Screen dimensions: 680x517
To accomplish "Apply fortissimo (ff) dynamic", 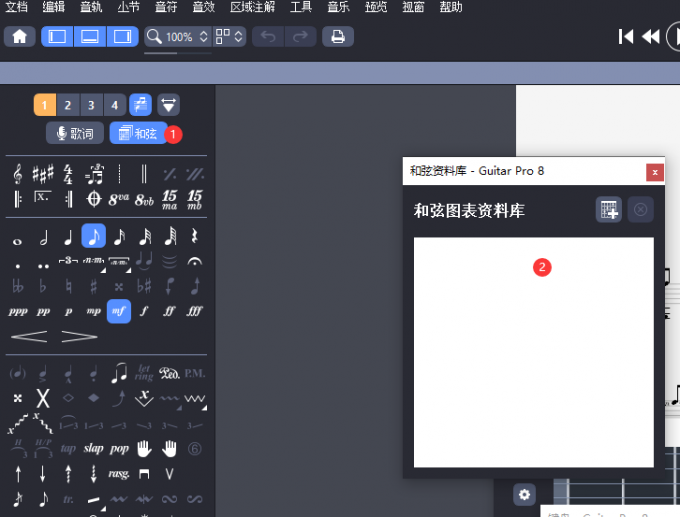I will [170, 311].
